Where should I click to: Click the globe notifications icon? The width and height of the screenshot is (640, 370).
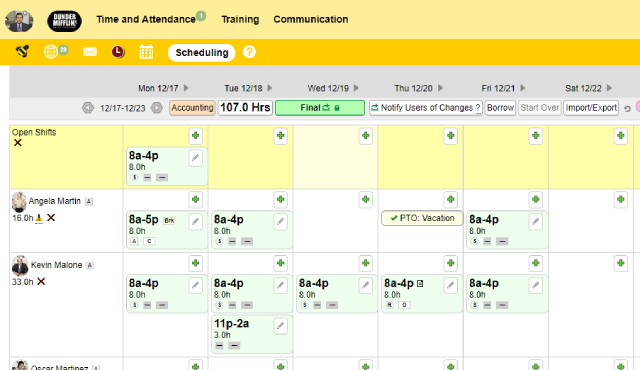pyautogui.click(x=51, y=52)
